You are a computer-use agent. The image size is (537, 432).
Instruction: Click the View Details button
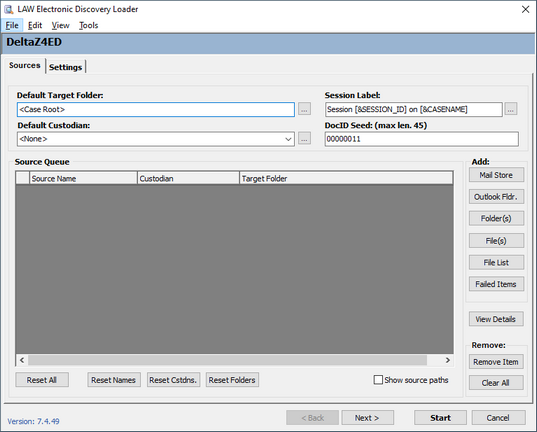tap(496, 319)
